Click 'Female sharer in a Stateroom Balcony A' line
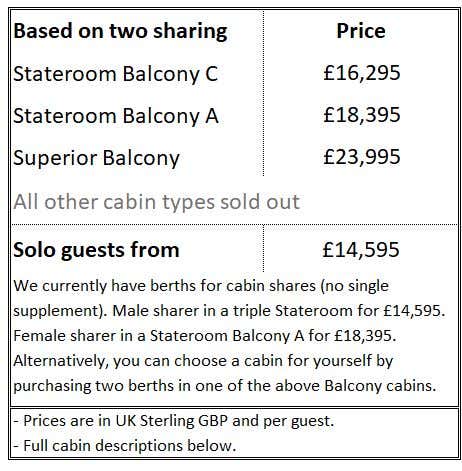This screenshot has height=471, width=462. (205, 336)
